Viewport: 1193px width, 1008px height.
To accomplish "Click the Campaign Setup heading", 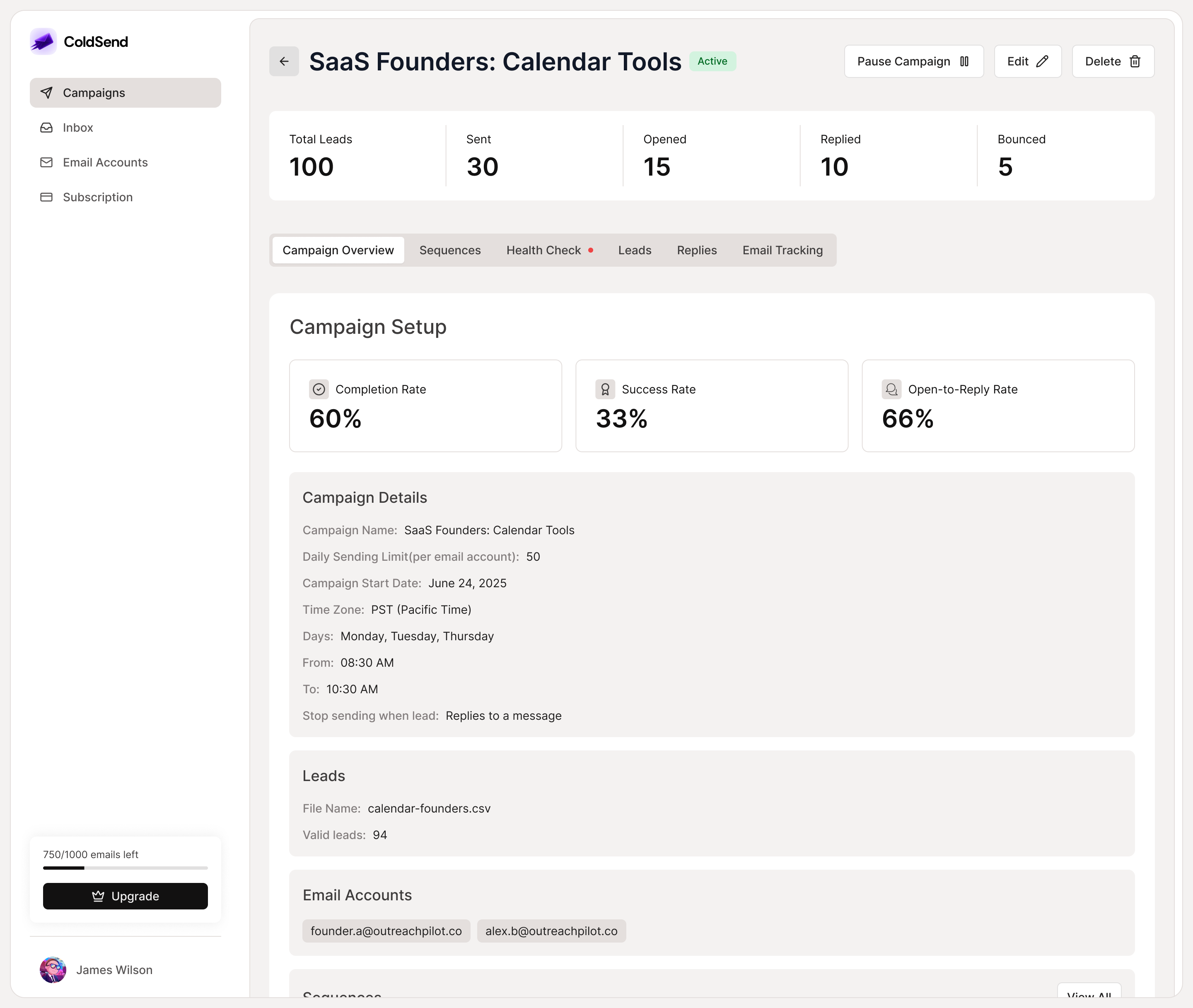I will 368,327.
